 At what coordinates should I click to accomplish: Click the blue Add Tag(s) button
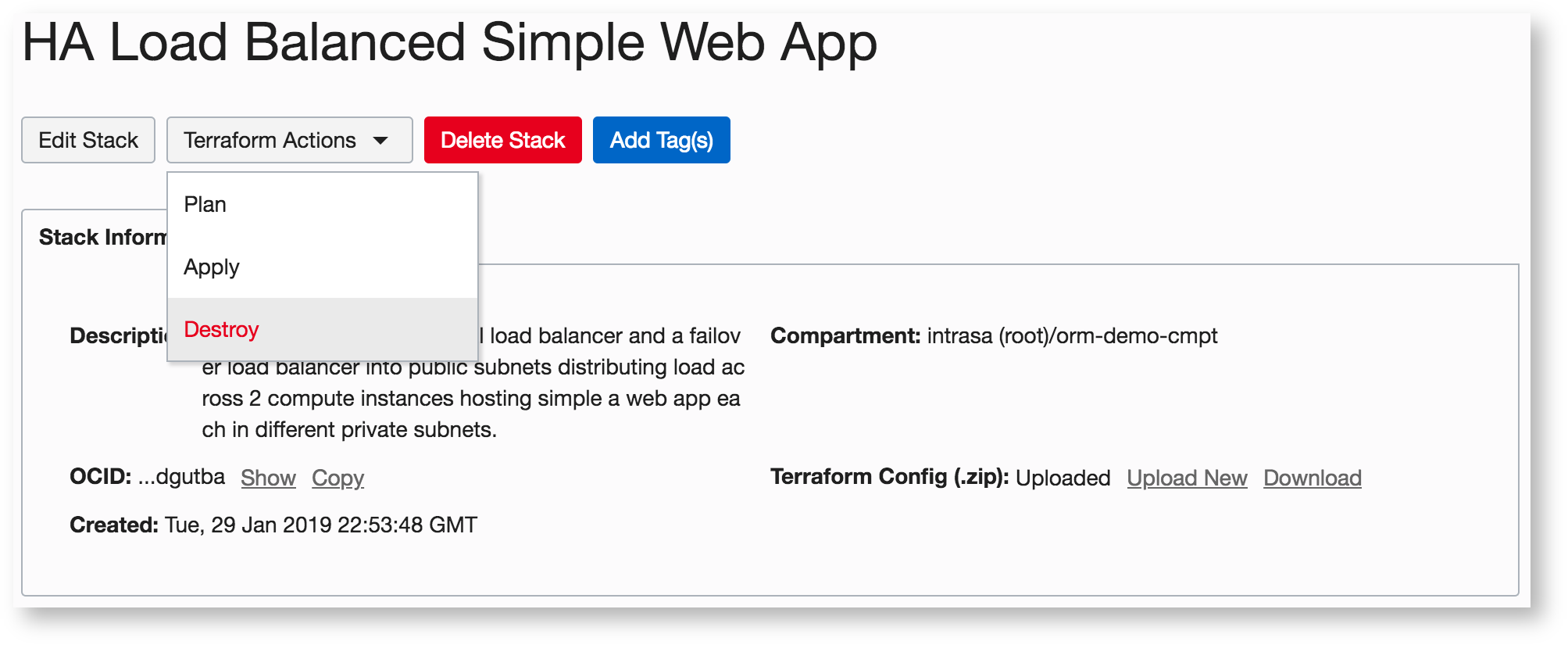(661, 141)
